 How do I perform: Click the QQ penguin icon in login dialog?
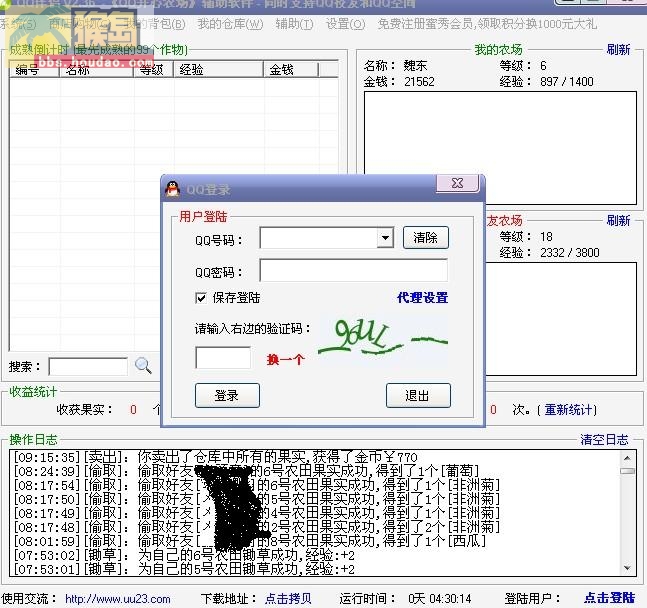[172, 189]
